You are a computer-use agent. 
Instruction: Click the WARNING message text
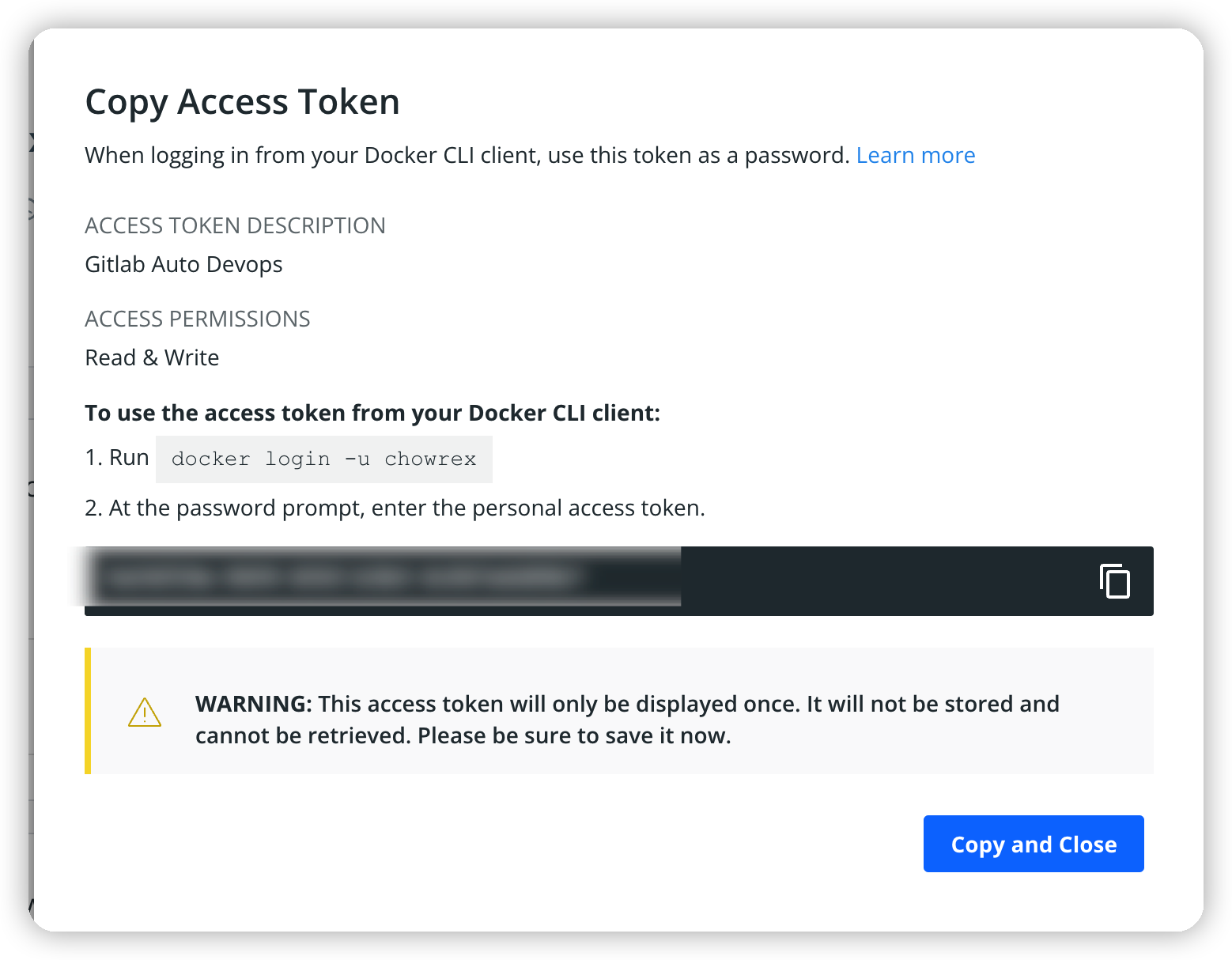pos(625,719)
